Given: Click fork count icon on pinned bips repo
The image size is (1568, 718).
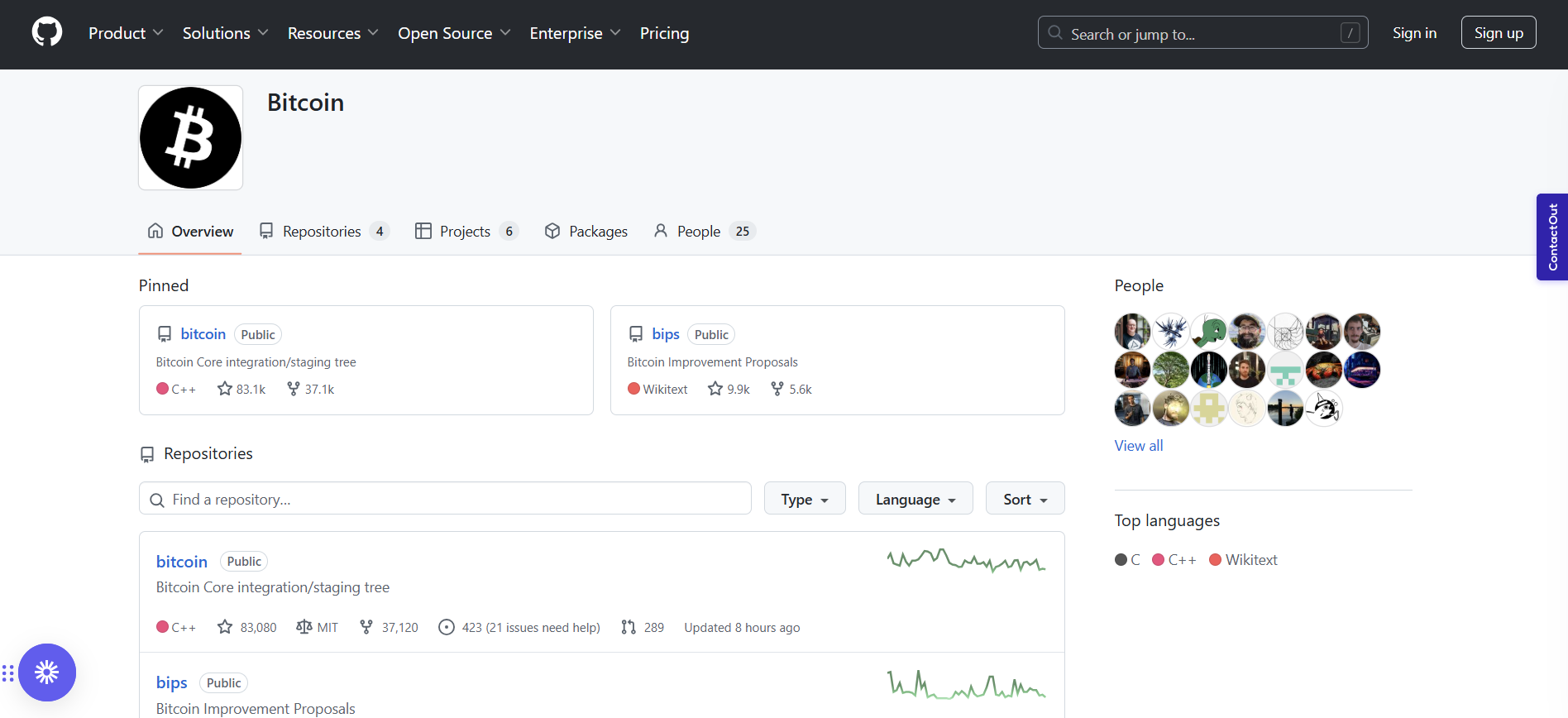Looking at the screenshot, I should tap(777, 389).
